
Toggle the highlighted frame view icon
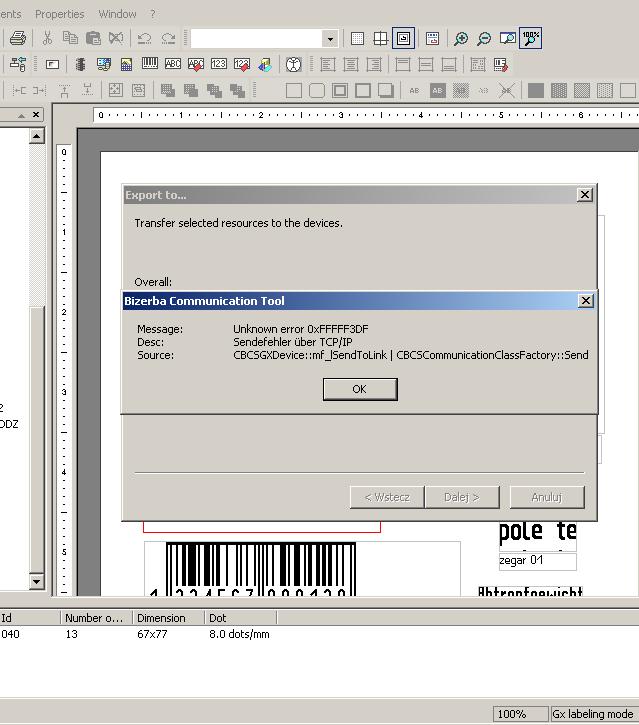coord(403,38)
